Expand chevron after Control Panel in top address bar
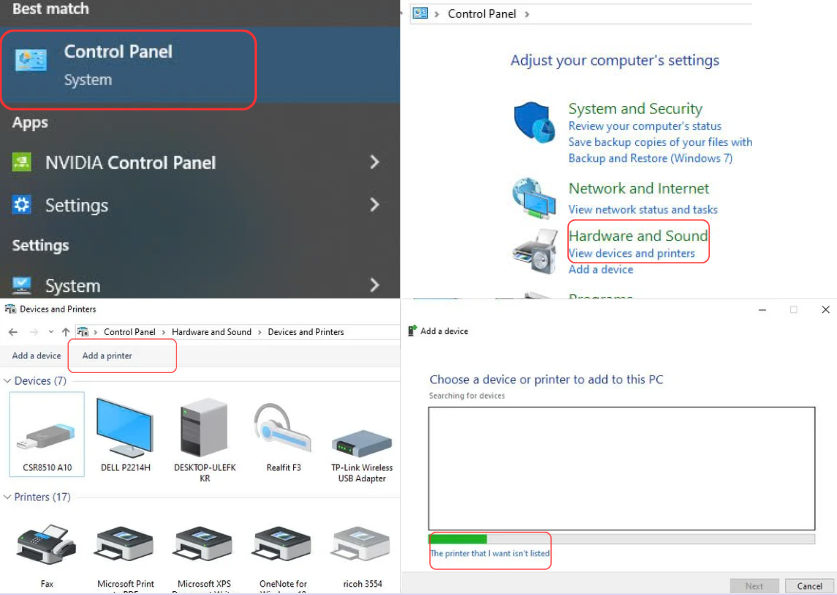This screenshot has height=595, width=837. (527, 14)
